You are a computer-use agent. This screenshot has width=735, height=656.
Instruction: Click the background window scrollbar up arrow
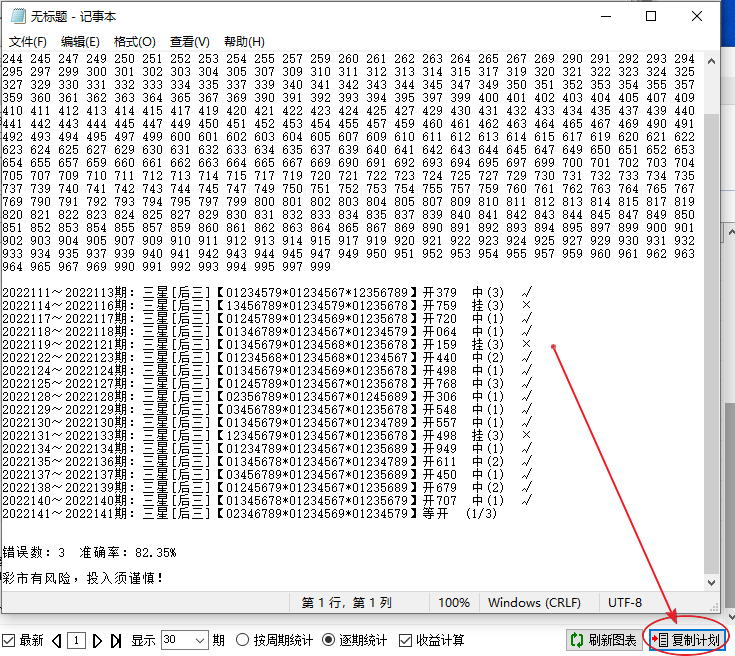pos(731,232)
